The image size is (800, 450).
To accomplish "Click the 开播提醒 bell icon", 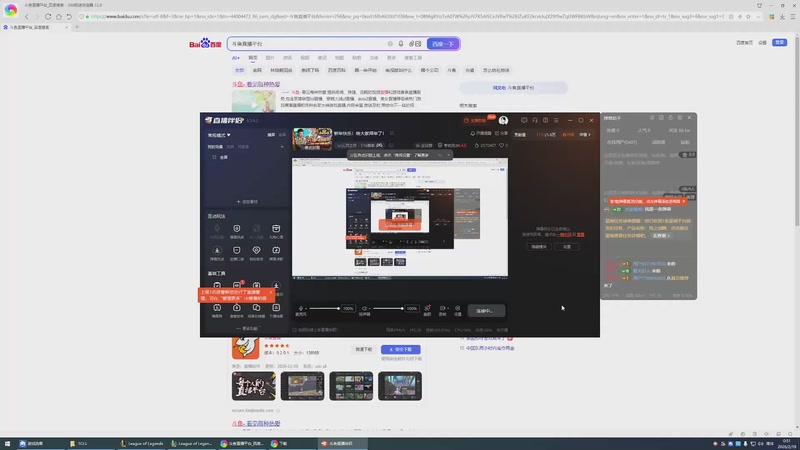I will point(481,133).
